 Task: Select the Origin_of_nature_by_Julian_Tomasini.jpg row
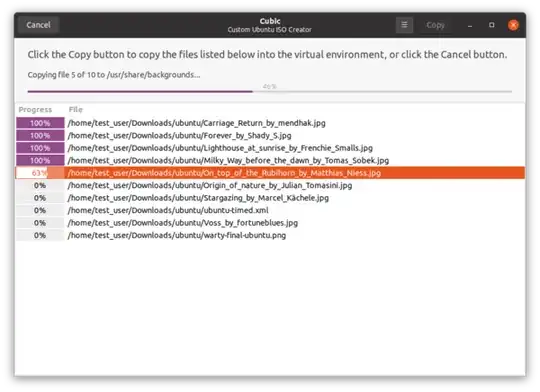point(270,185)
